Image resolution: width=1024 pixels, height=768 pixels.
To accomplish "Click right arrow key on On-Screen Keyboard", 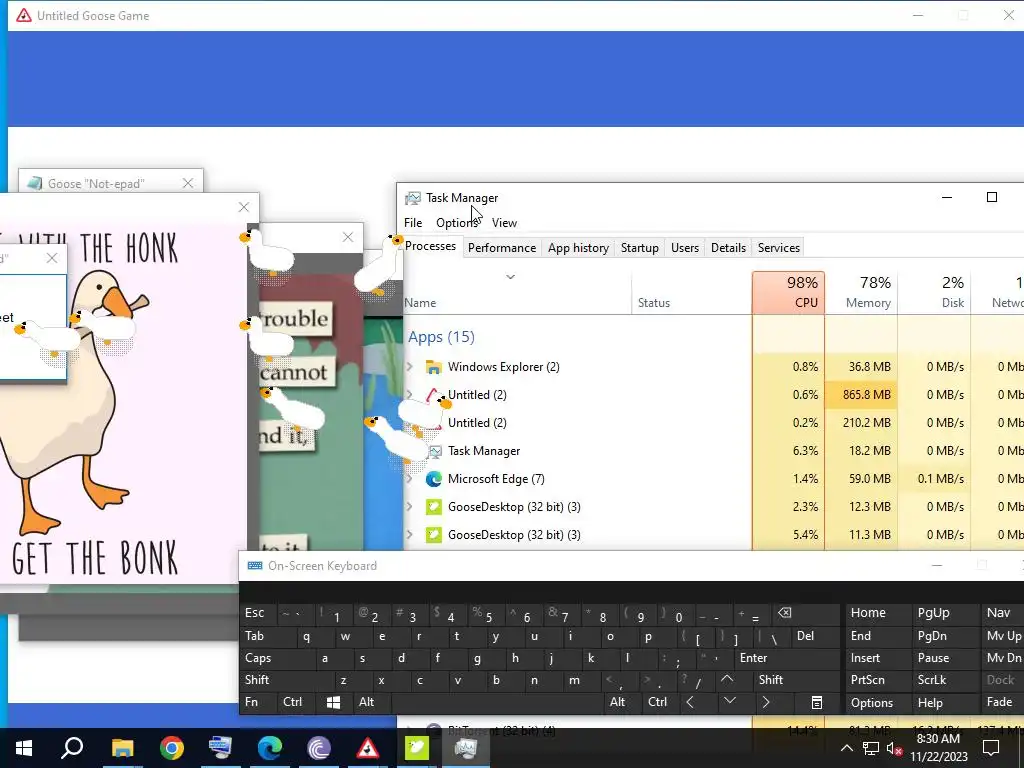I will [x=766, y=703].
